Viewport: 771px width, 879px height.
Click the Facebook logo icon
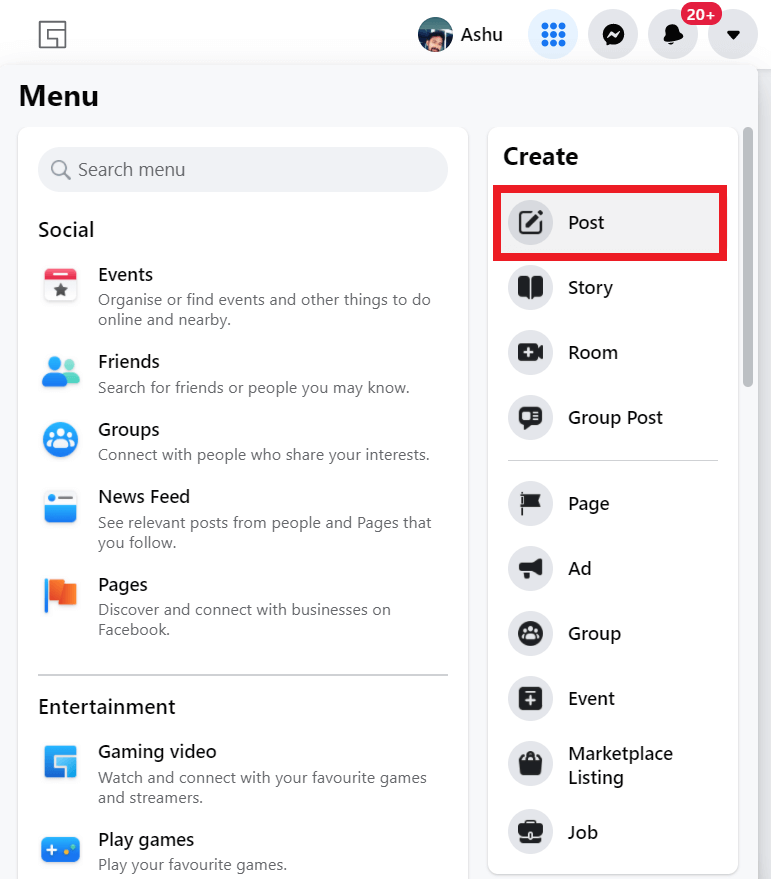pos(52,34)
